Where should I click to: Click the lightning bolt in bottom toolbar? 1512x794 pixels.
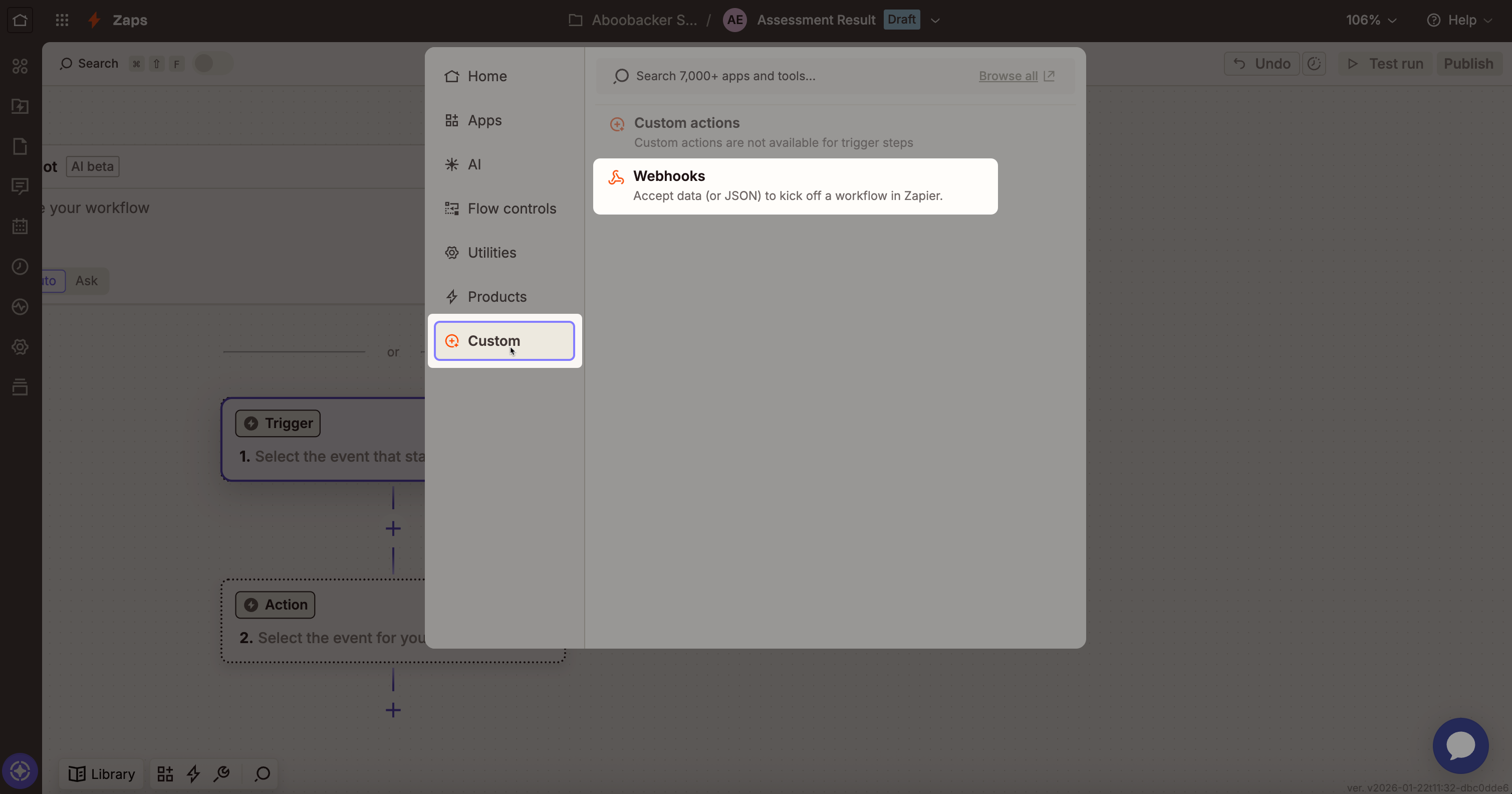click(x=193, y=773)
